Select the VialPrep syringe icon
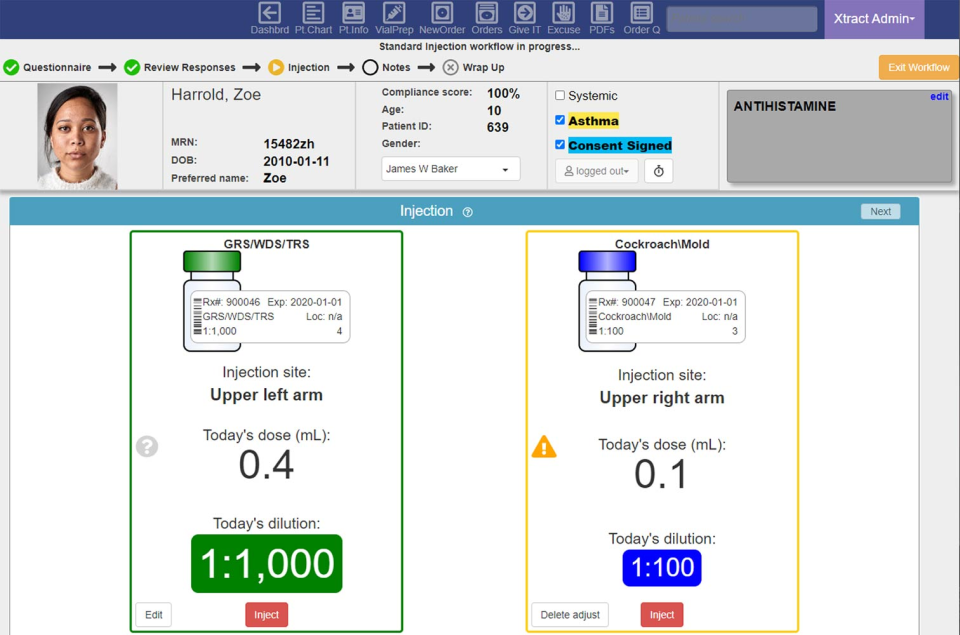This screenshot has width=960, height=635. tap(393, 16)
